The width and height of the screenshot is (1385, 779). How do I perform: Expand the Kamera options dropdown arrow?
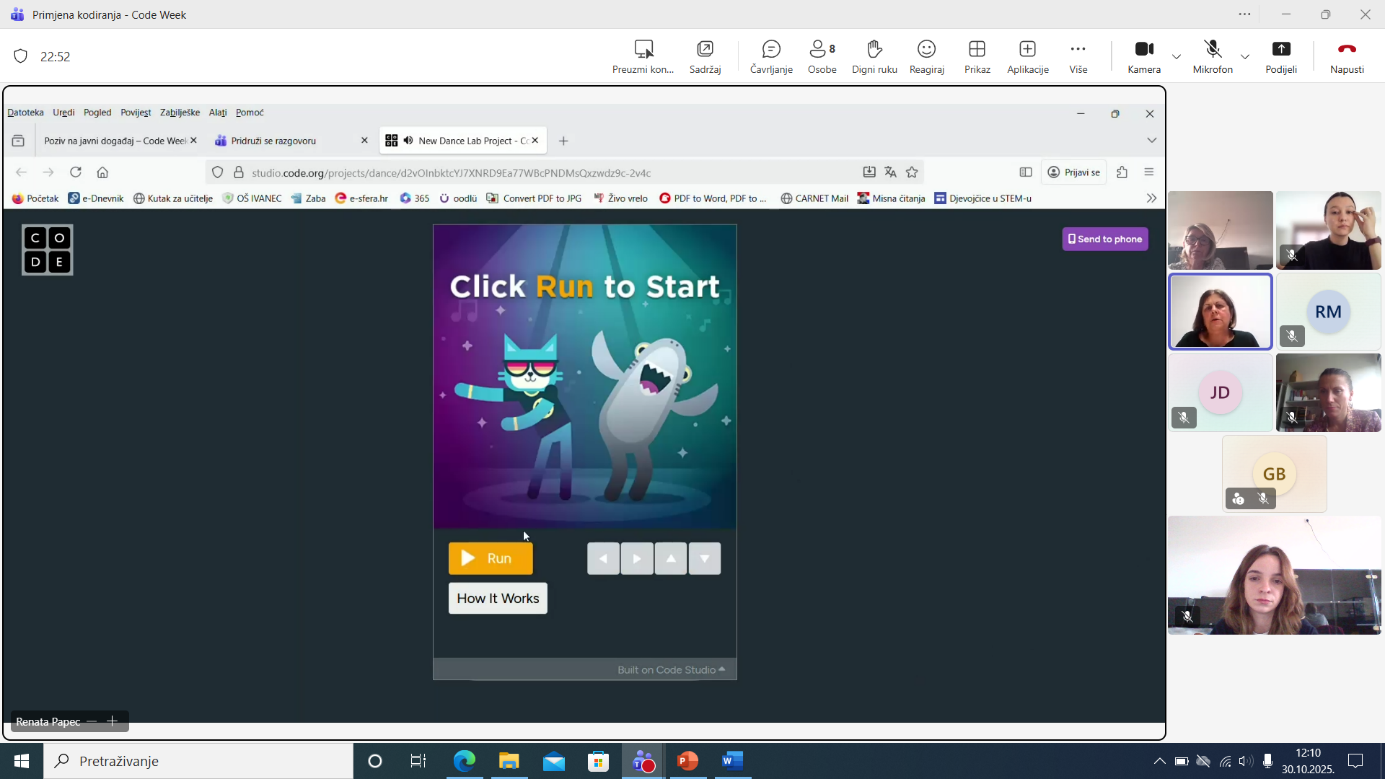[x=1176, y=57]
